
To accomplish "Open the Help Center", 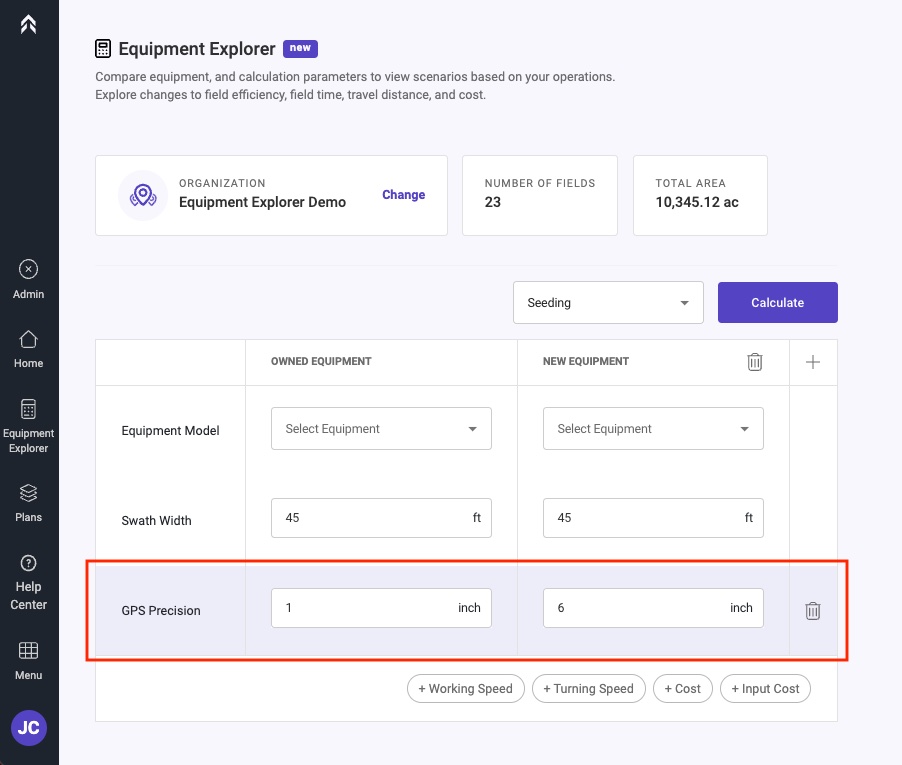I will coord(28,583).
